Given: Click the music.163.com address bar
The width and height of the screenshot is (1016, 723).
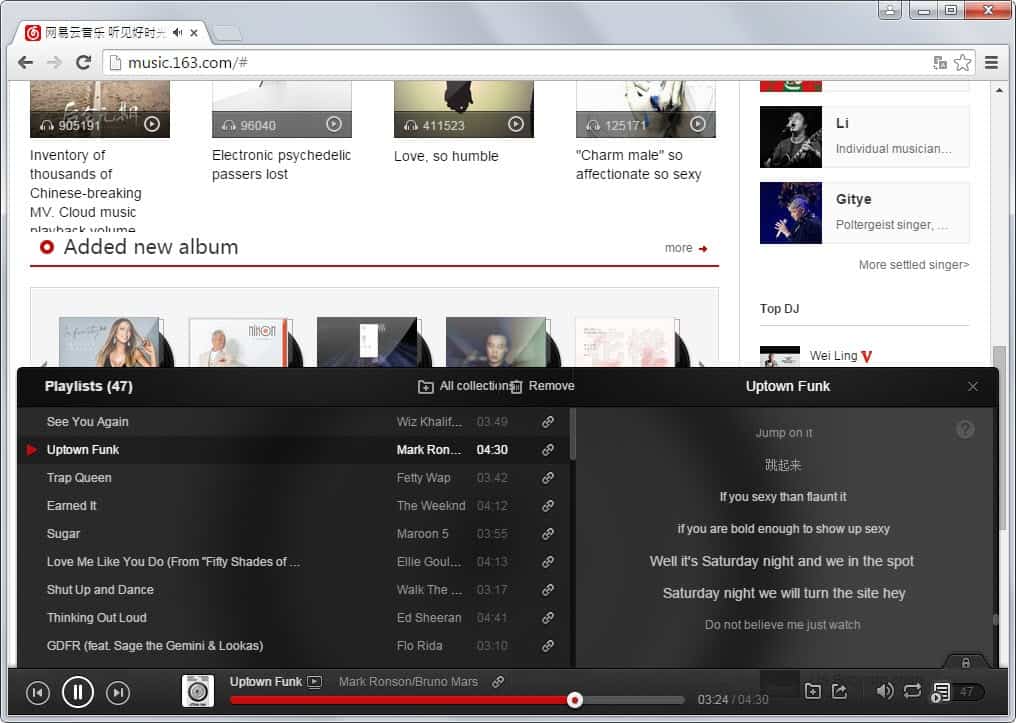Looking at the screenshot, I should 518,63.
